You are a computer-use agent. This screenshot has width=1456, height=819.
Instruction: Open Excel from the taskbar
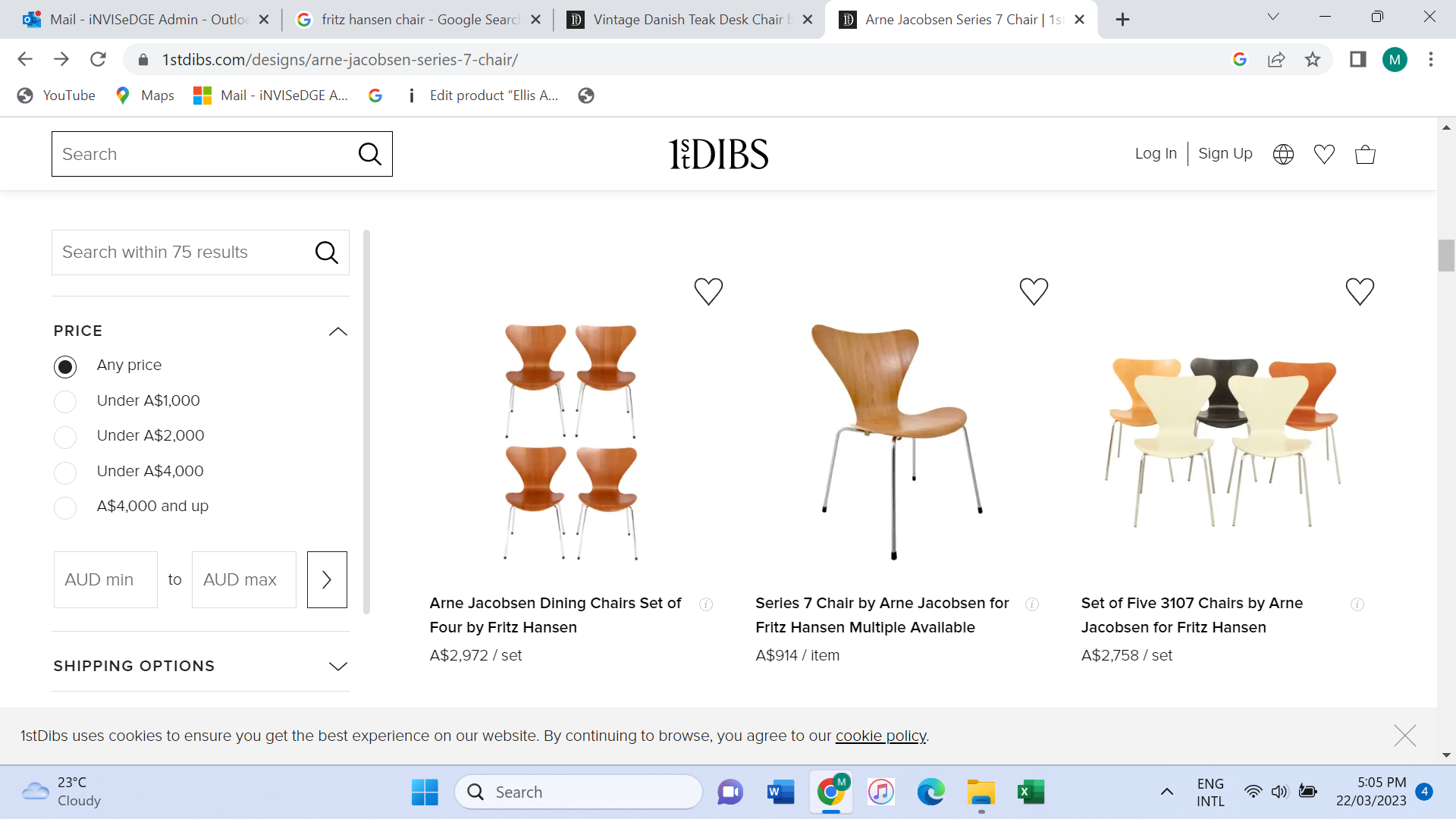1031,792
